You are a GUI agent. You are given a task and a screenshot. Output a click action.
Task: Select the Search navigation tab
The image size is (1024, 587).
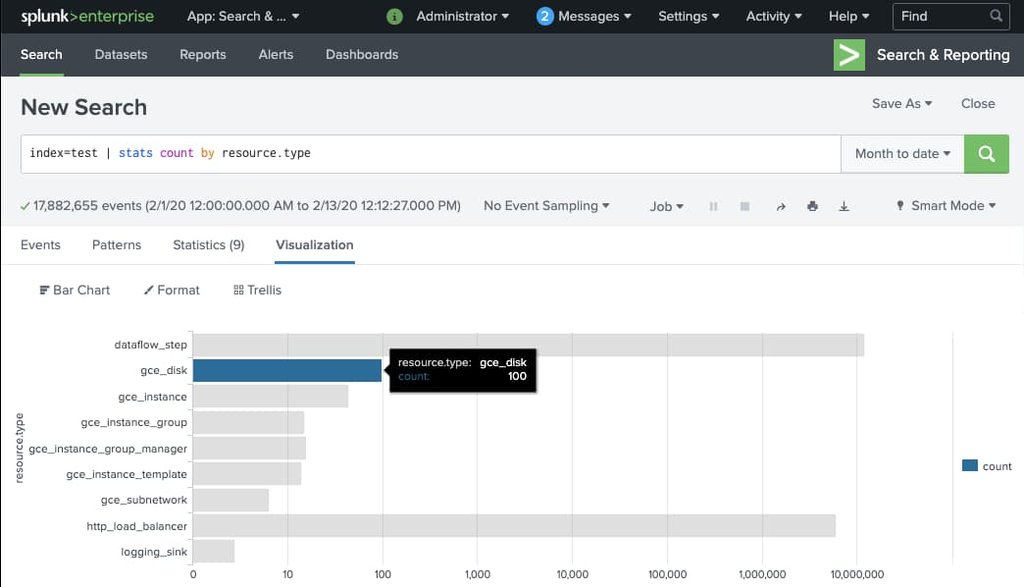(41, 55)
